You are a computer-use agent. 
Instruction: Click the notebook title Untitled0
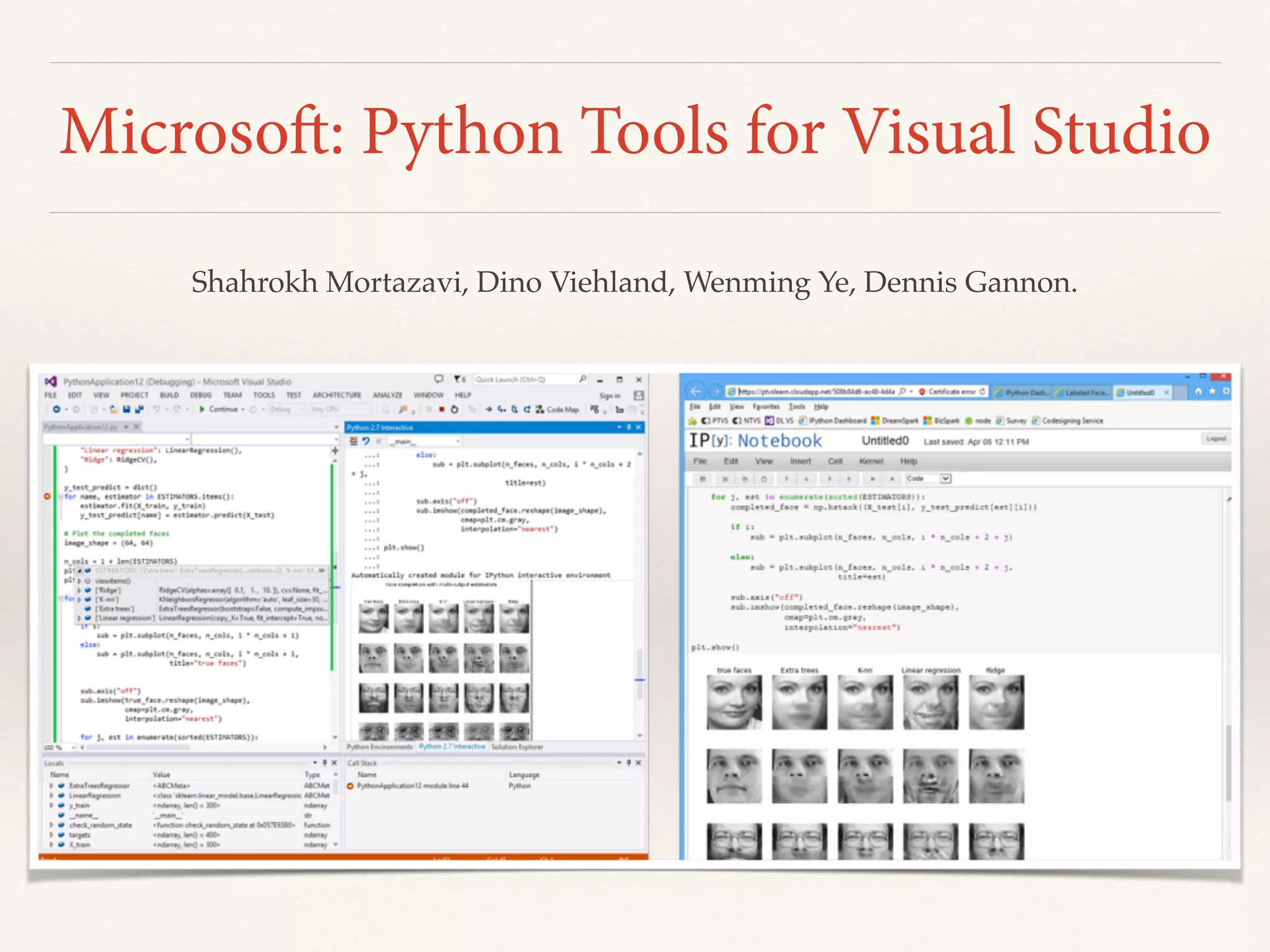point(885,441)
